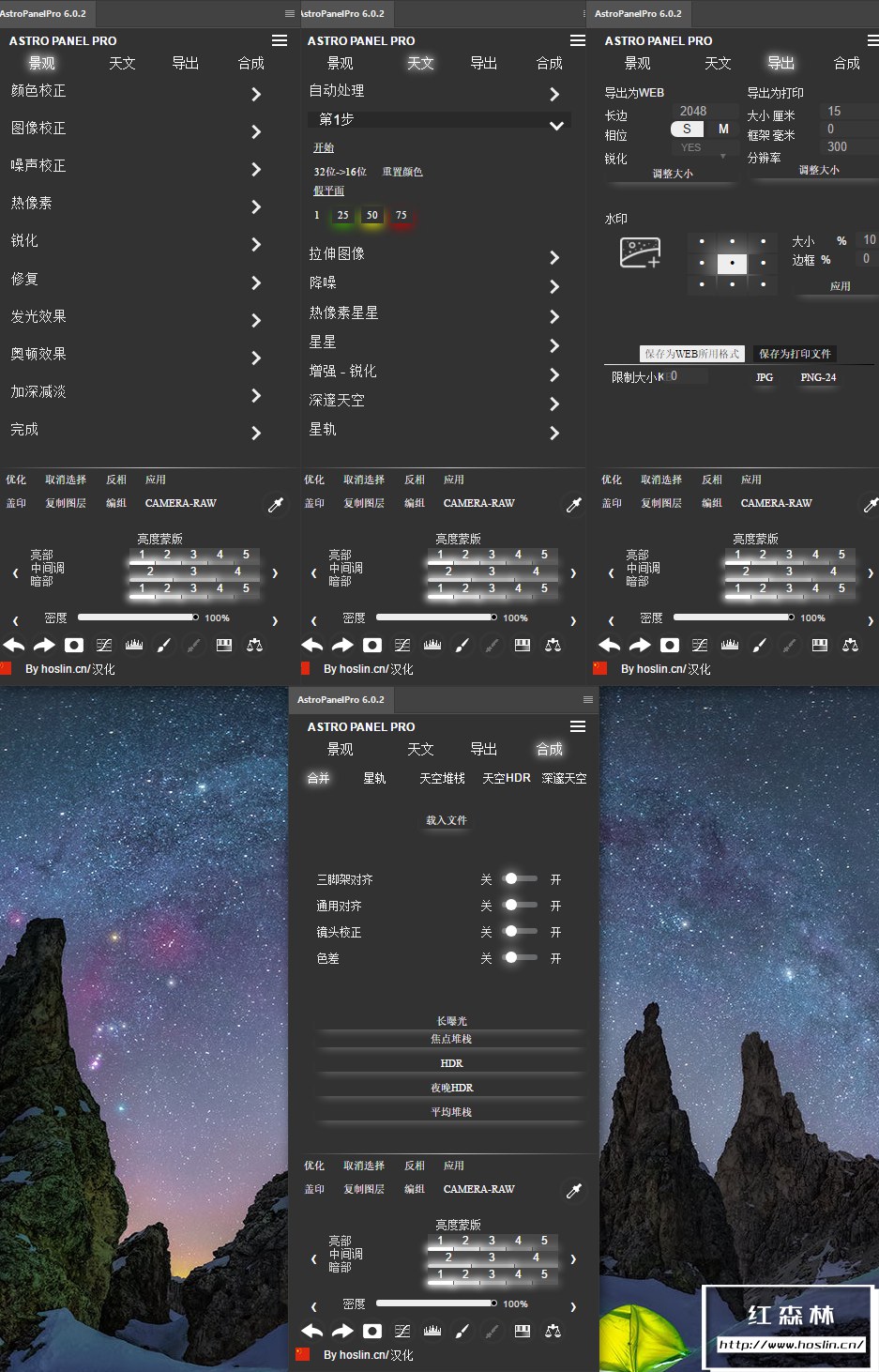The height and width of the screenshot is (1372, 879).
Task: Toggle the 三脚架对齐 switch
Action: pyautogui.click(x=520, y=879)
